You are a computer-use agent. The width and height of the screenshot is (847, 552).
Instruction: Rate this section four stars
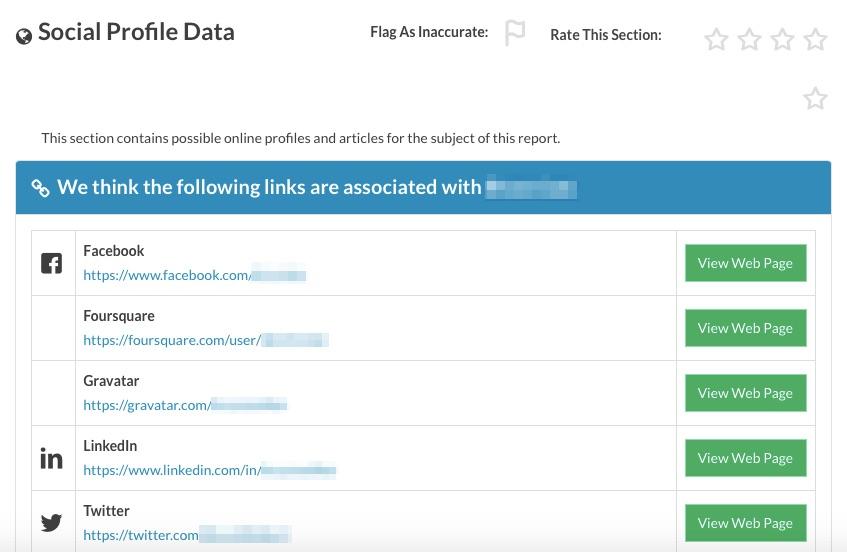815,40
